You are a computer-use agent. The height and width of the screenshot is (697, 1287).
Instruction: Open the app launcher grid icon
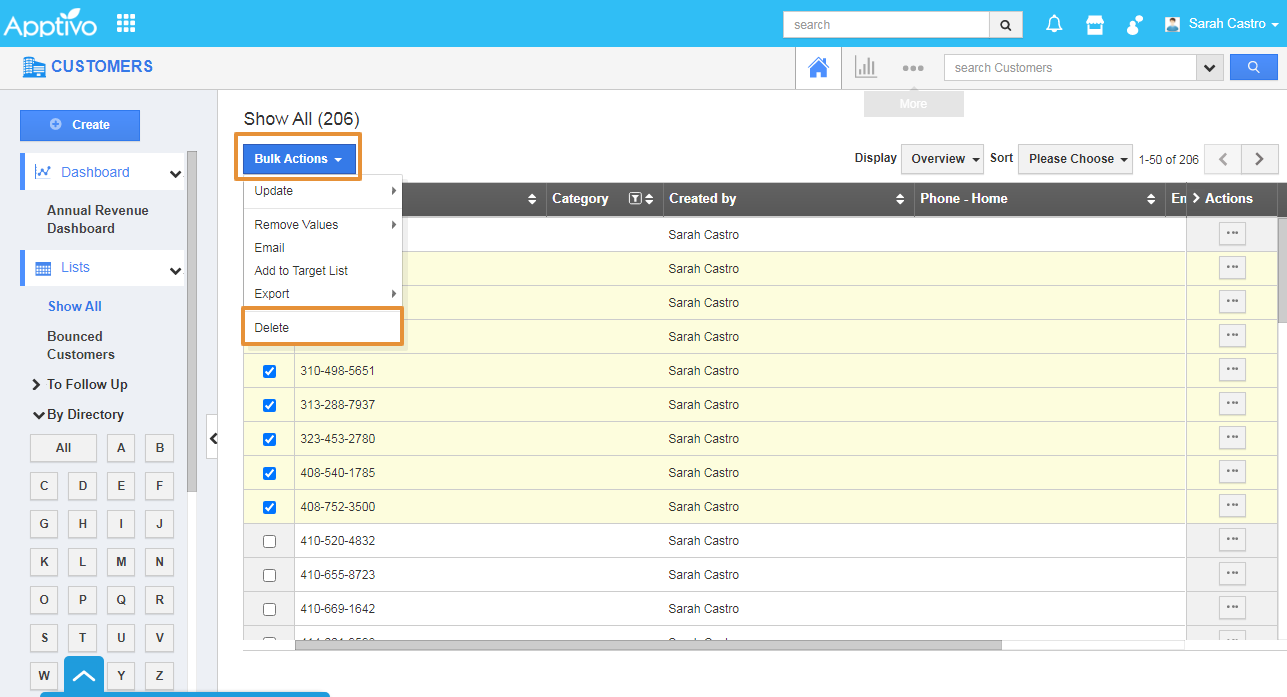[126, 23]
